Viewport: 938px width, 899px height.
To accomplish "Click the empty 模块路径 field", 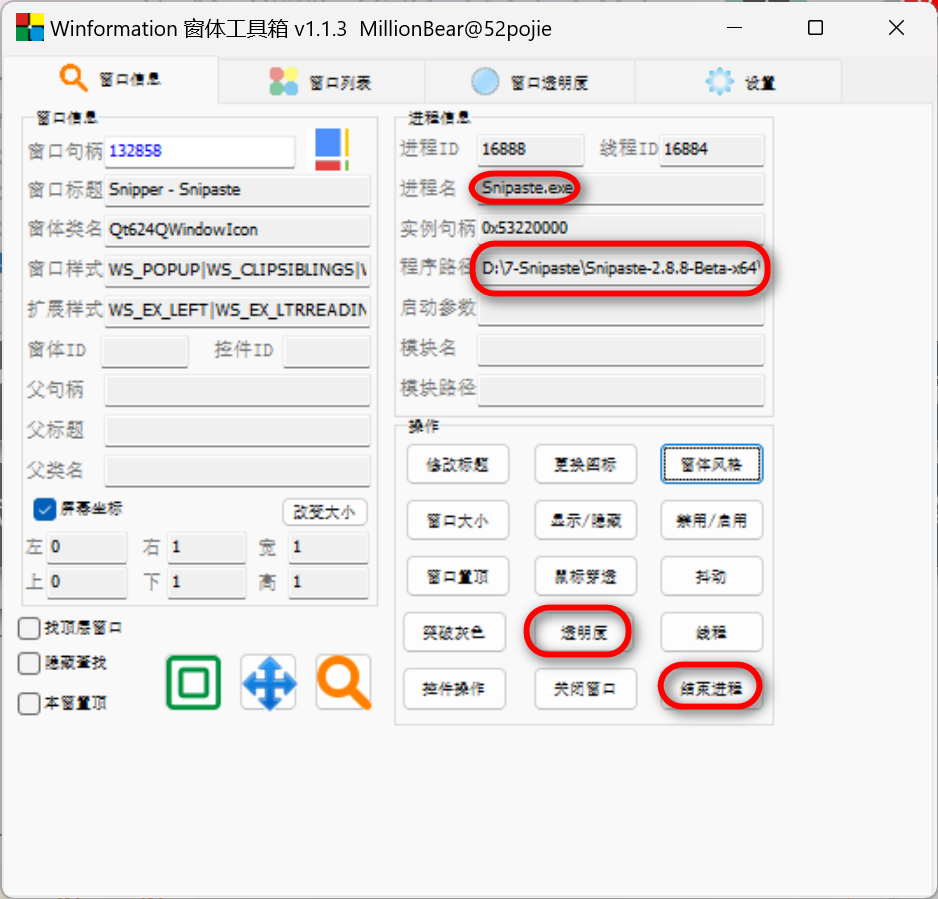I will (x=620, y=390).
